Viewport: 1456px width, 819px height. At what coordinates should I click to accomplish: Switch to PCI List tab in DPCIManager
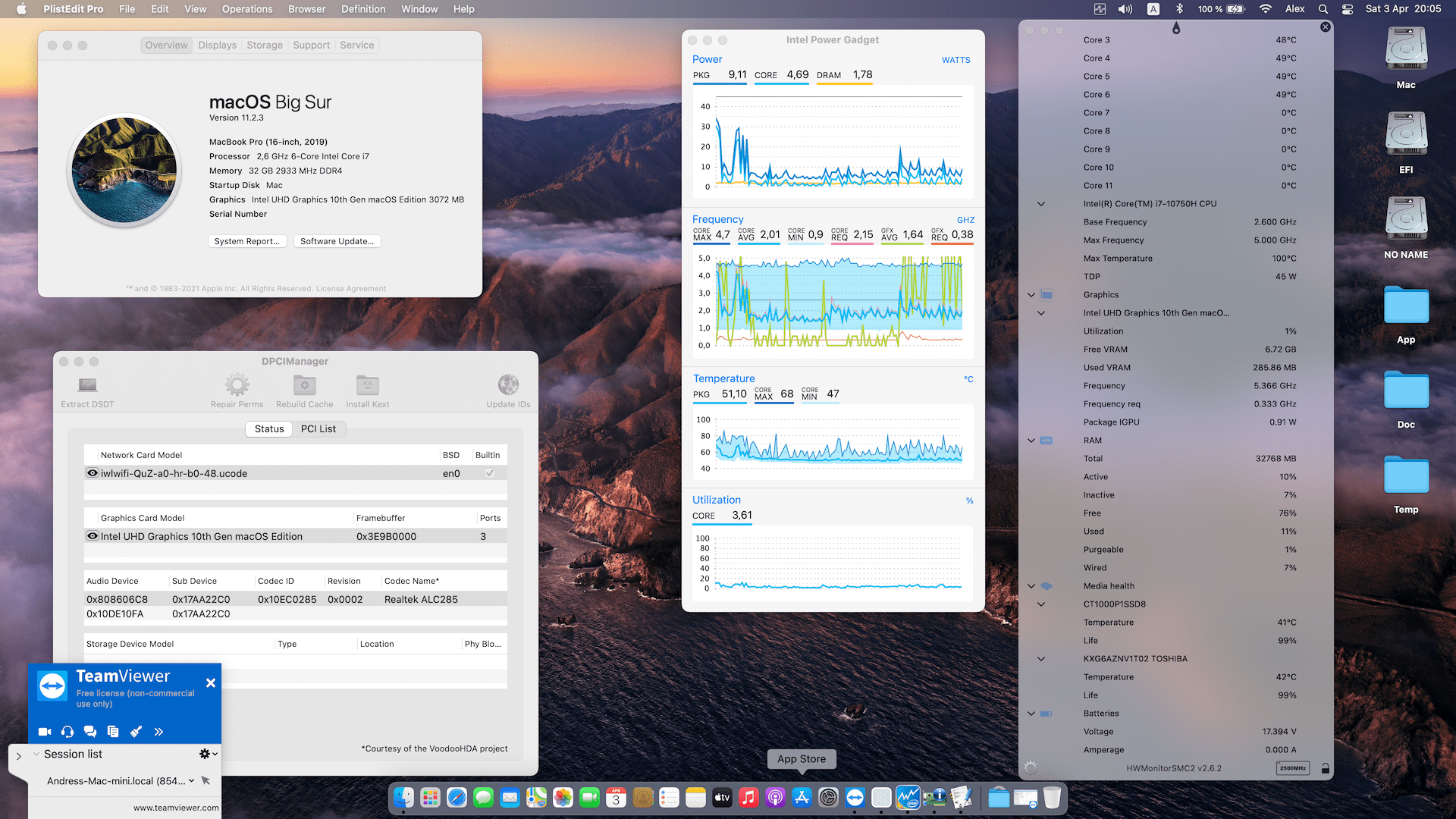(x=318, y=428)
